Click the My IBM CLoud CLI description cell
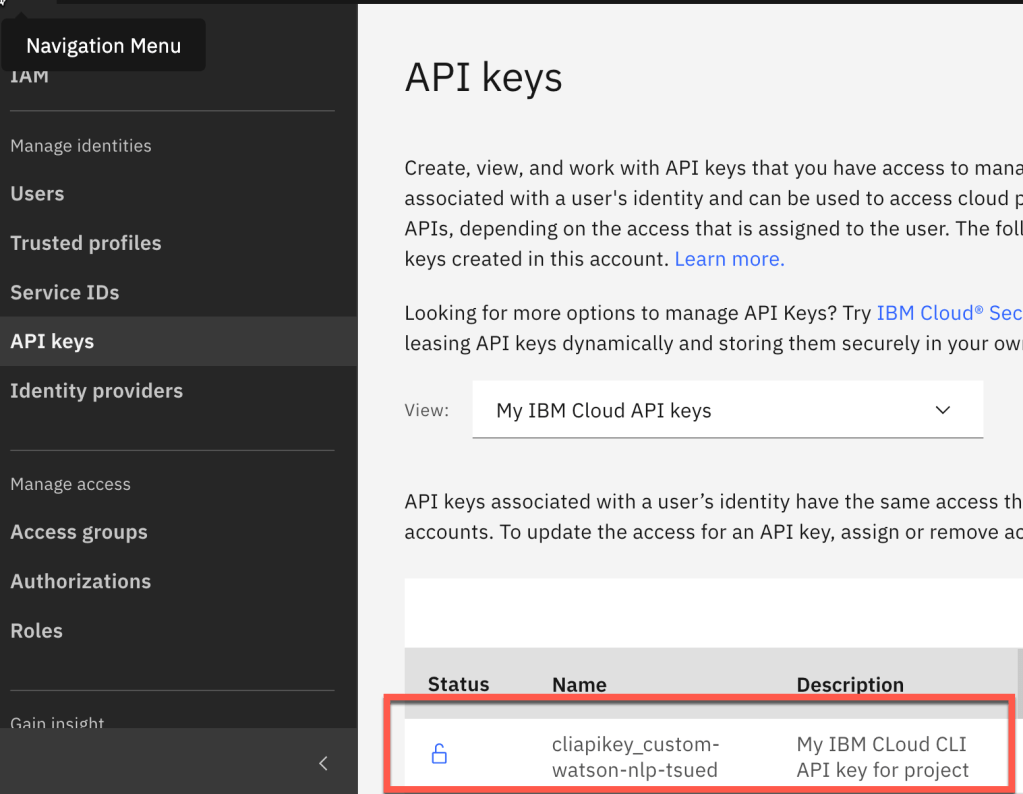Image resolution: width=1023 pixels, height=794 pixels. [x=882, y=757]
